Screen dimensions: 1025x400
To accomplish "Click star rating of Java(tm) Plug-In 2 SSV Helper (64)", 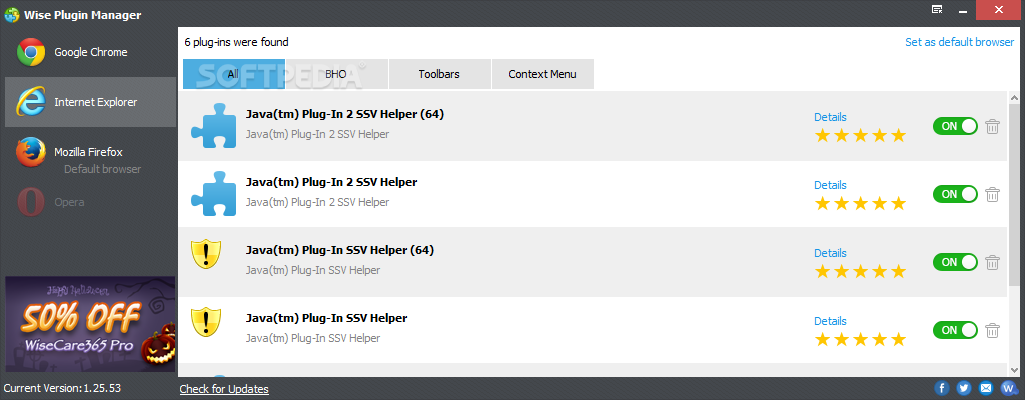I will pos(860,136).
